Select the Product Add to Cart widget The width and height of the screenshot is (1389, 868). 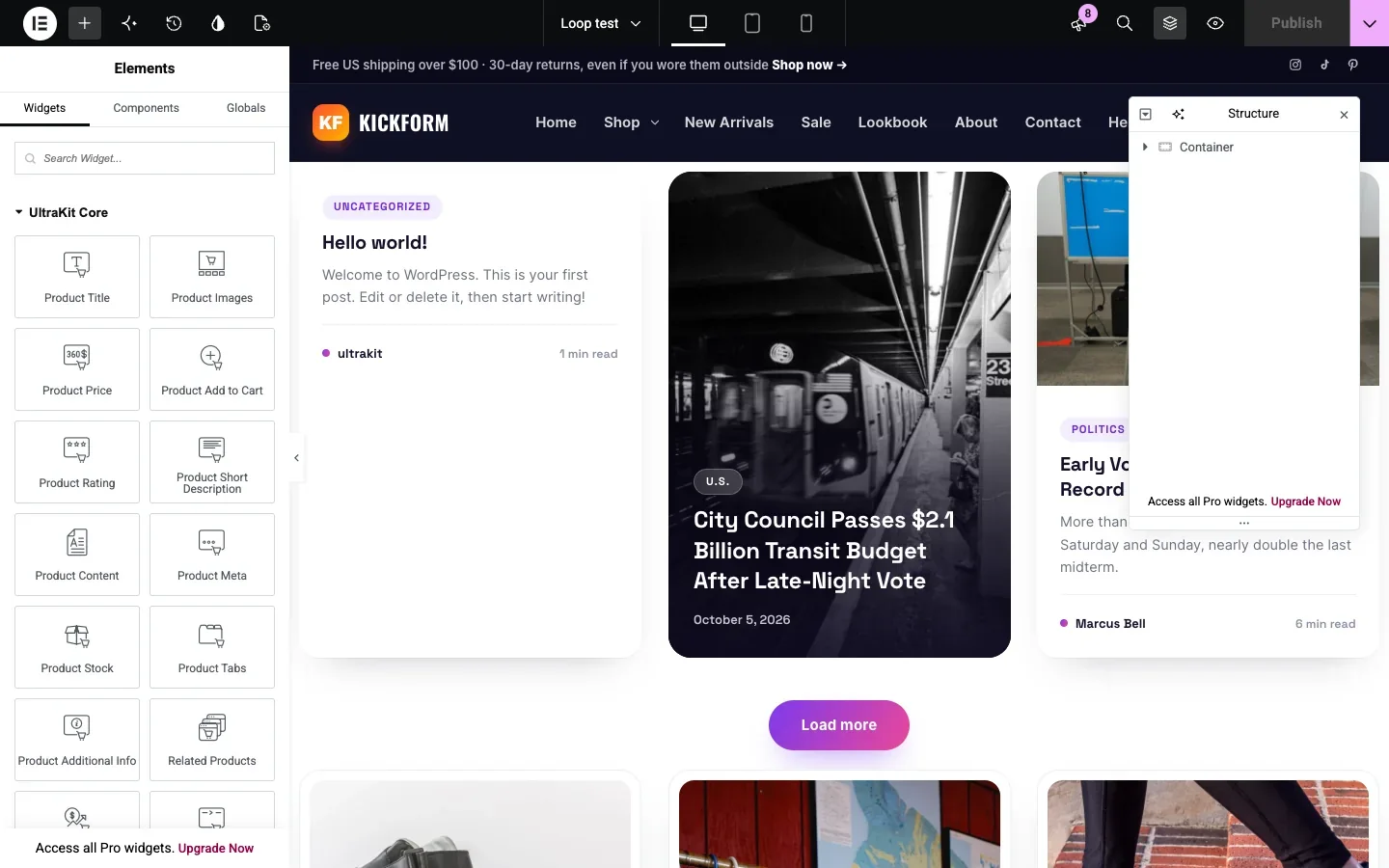pos(212,369)
